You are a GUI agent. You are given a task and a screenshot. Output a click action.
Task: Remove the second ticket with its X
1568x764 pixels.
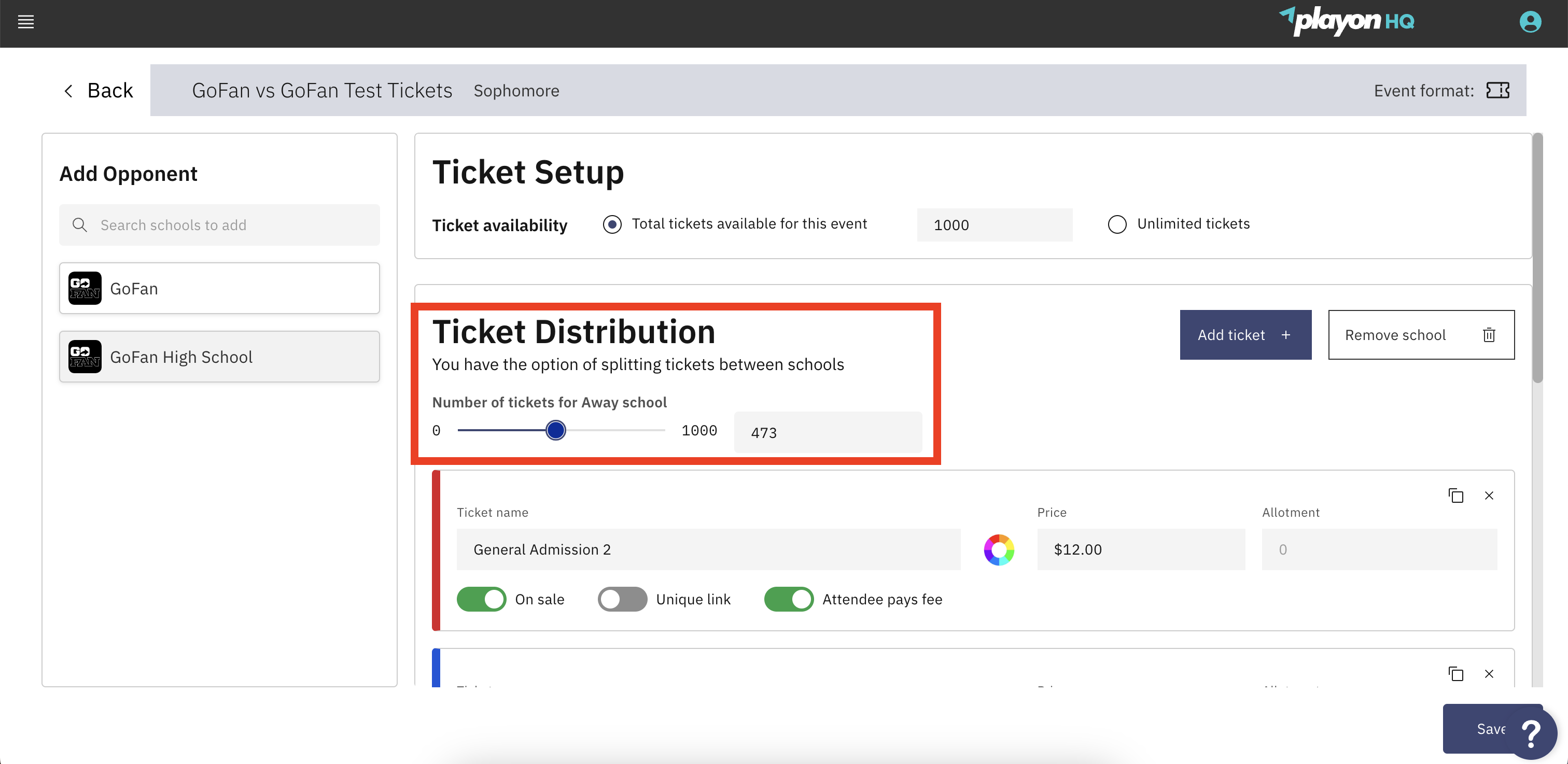(x=1490, y=674)
